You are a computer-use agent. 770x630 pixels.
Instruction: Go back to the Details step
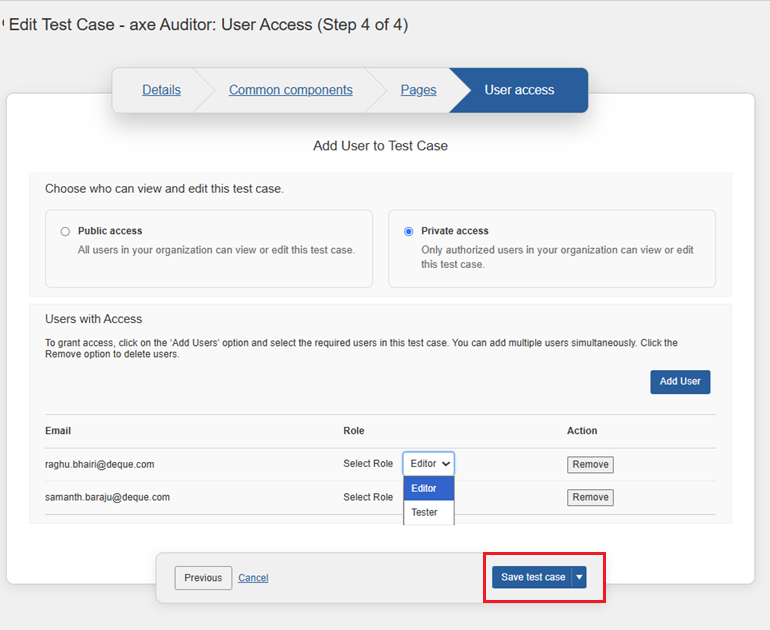tap(161, 90)
